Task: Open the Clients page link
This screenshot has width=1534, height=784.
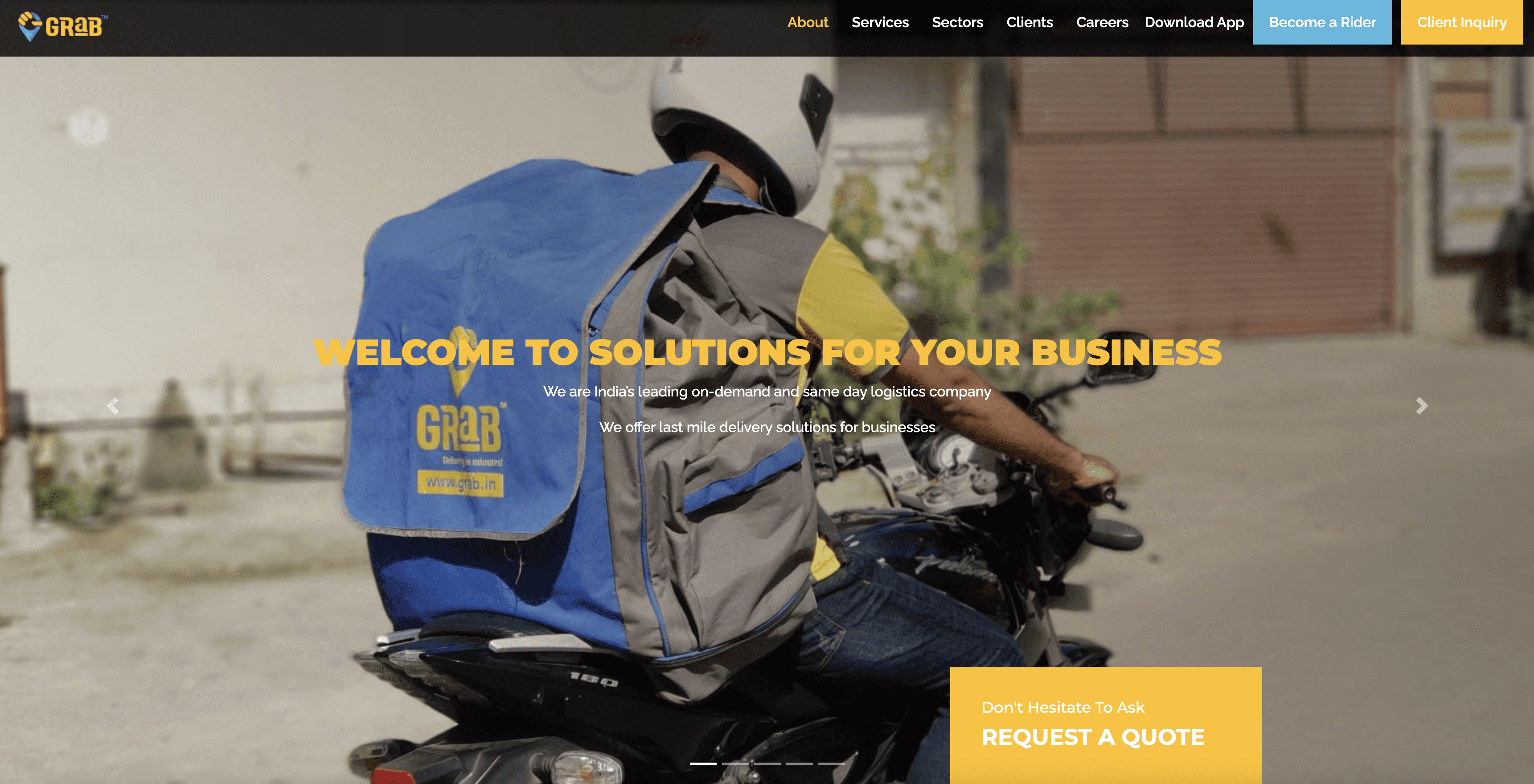Action: pos(1030,23)
